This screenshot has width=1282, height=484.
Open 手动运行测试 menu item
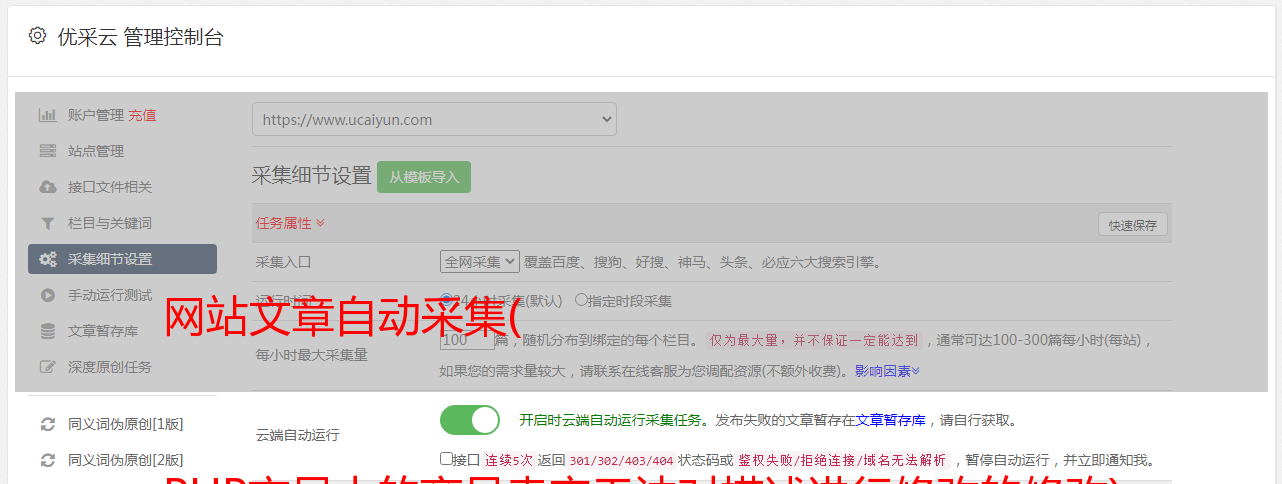tap(110, 295)
